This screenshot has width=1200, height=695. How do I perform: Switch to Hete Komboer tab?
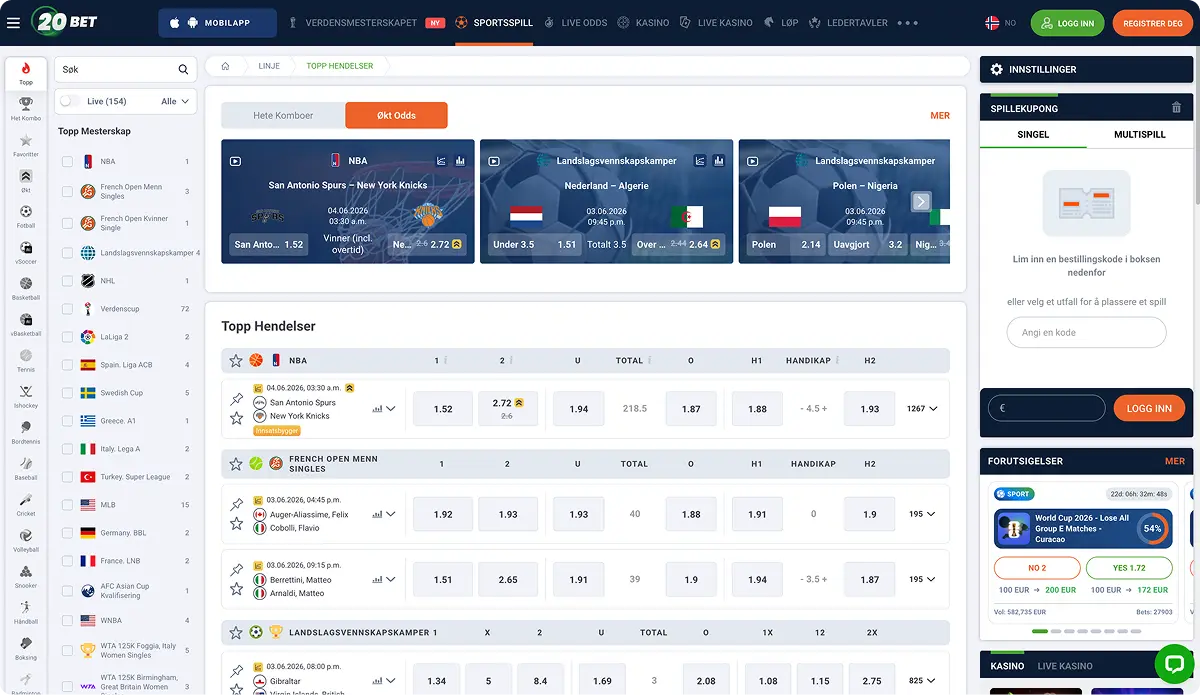283,115
